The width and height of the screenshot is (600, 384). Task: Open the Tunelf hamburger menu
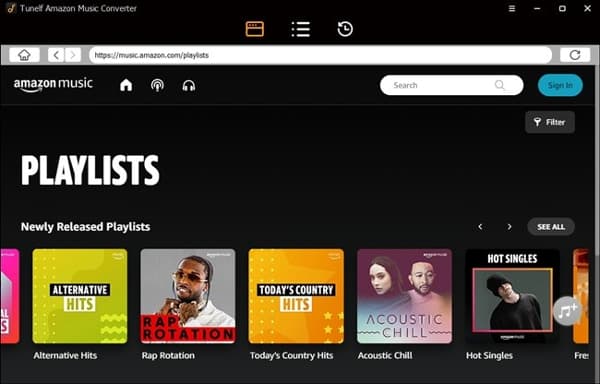click(512, 8)
